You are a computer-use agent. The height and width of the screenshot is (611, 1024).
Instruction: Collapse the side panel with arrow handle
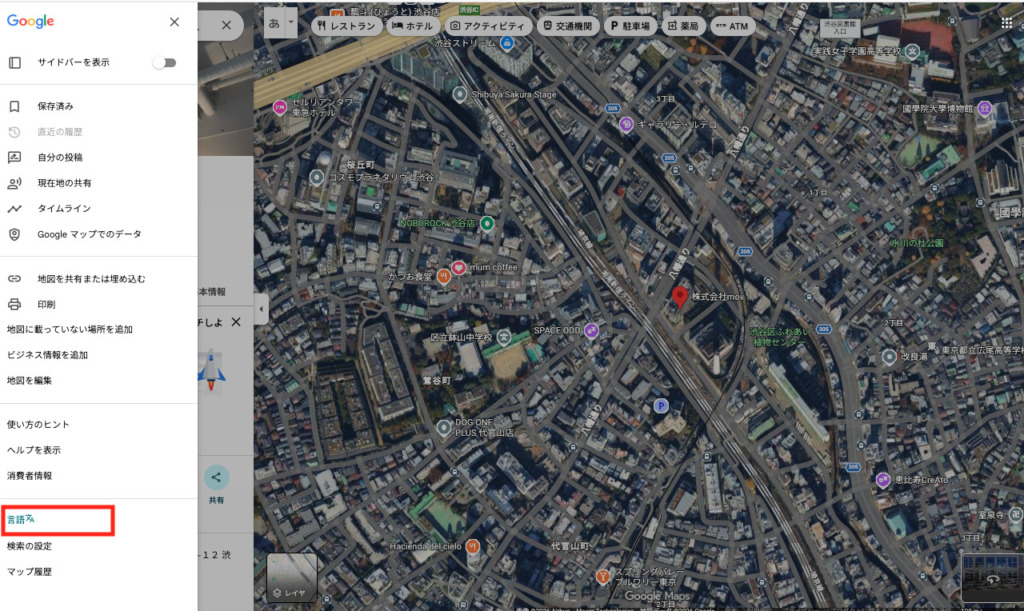(x=261, y=309)
